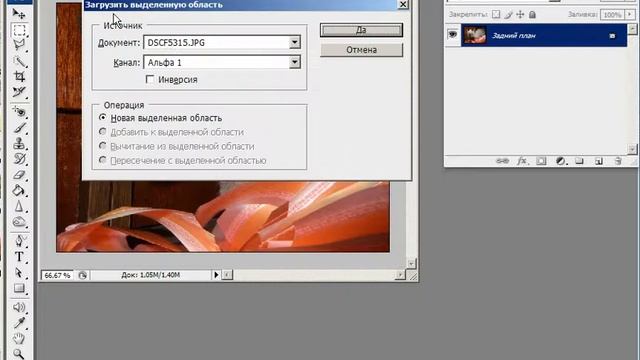Delete layer with trash icon
Image resolution: width=640 pixels, height=360 pixels.
click(618, 161)
